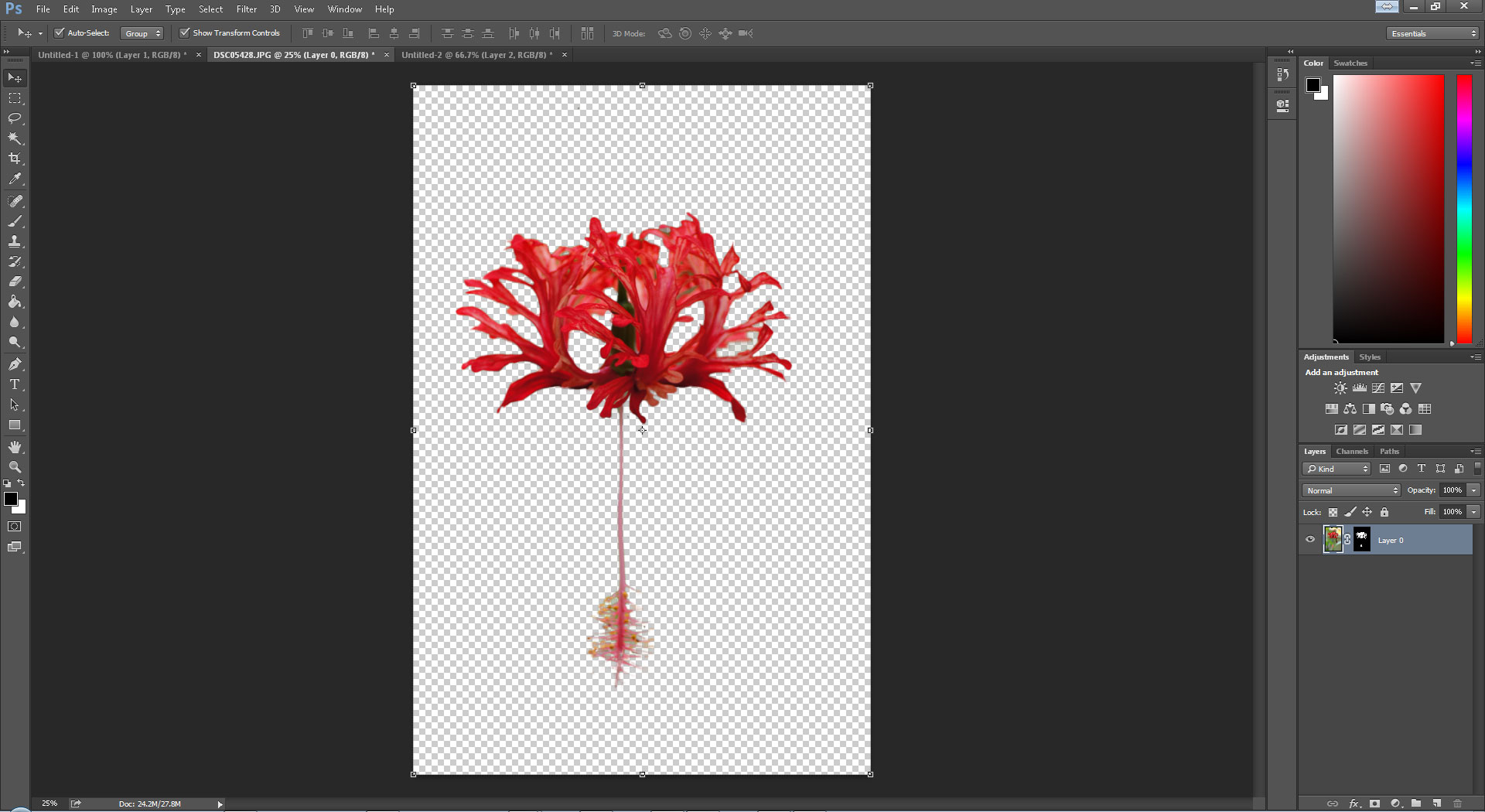Disable the Auto-Select checkbox
Viewport: 1485px width, 812px height.
(60, 33)
